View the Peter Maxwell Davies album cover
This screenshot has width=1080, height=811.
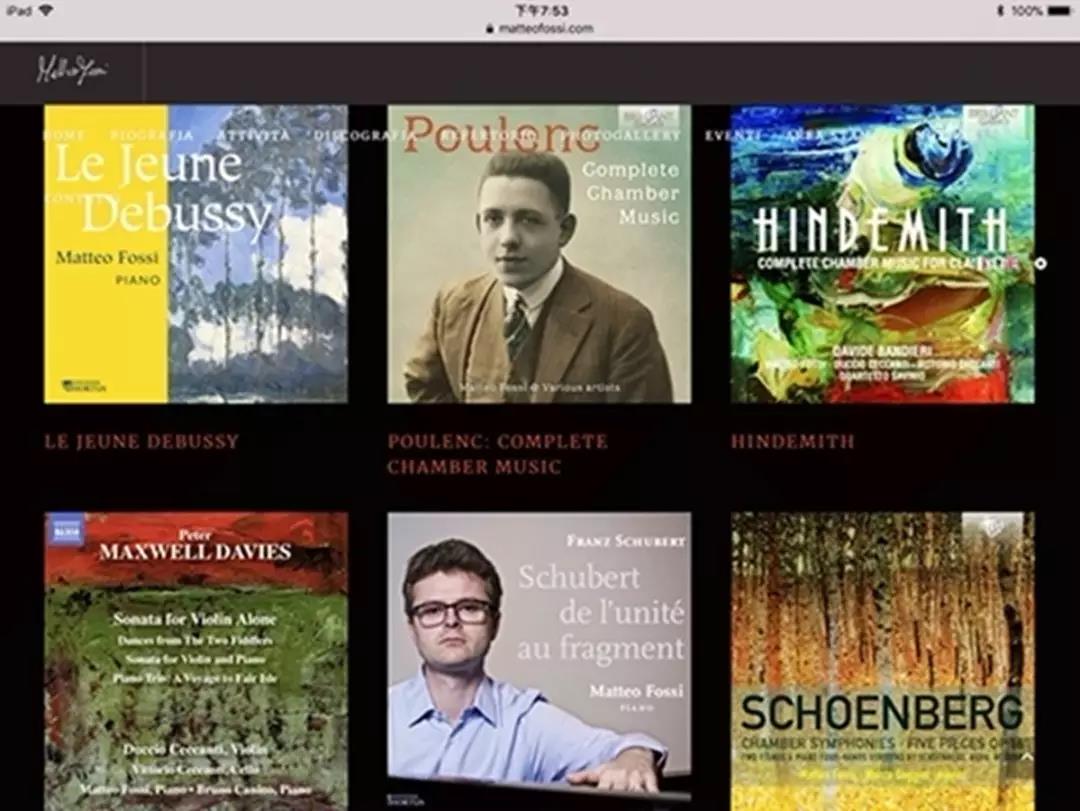(x=196, y=661)
